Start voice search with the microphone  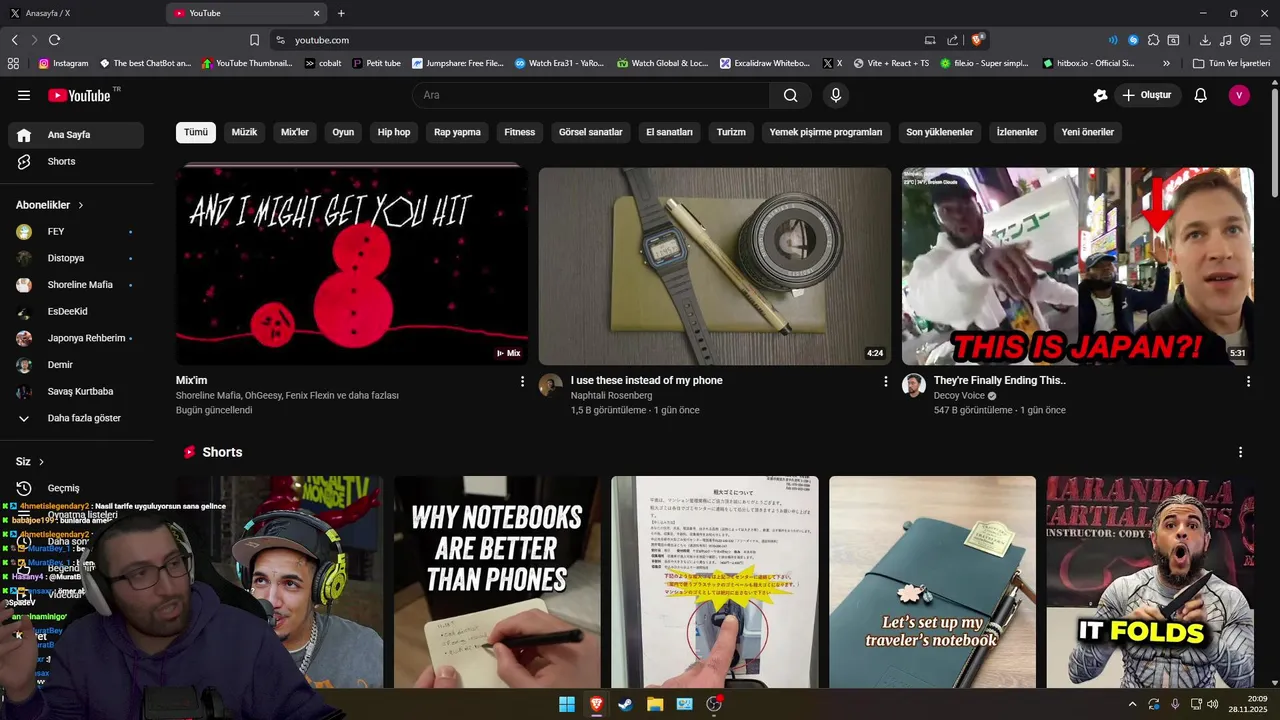836,95
